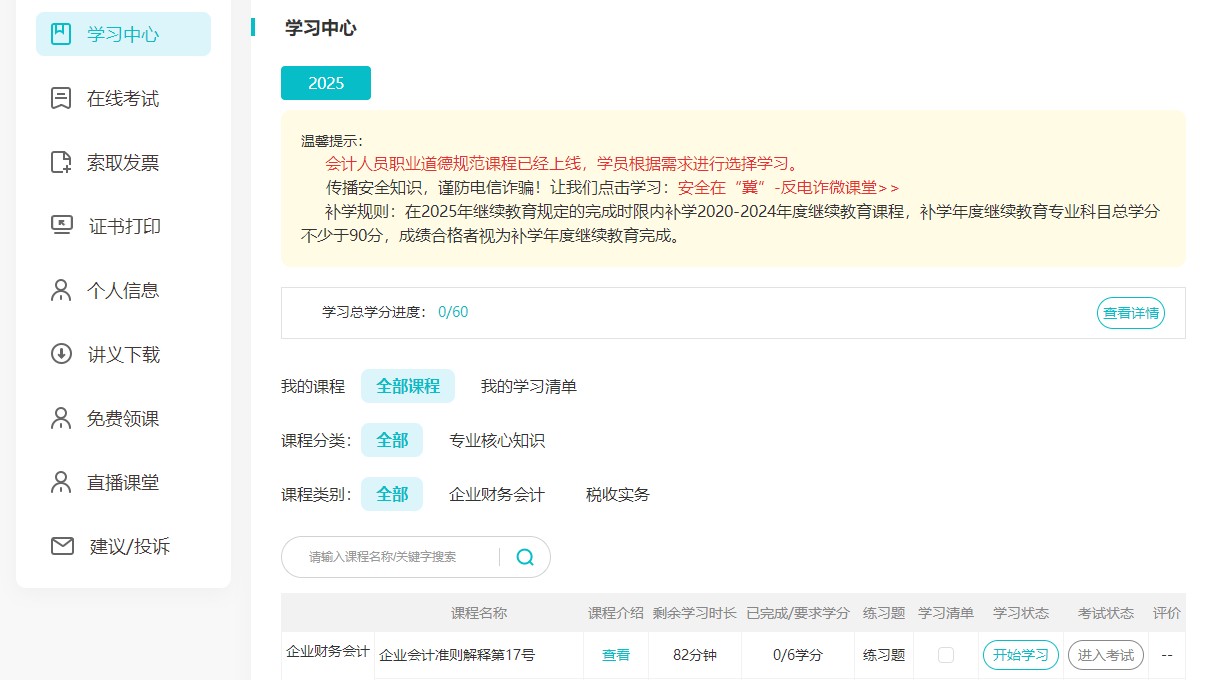Click the 查看详情 button
This screenshot has height=680, width=1214.
coord(1130,312)
